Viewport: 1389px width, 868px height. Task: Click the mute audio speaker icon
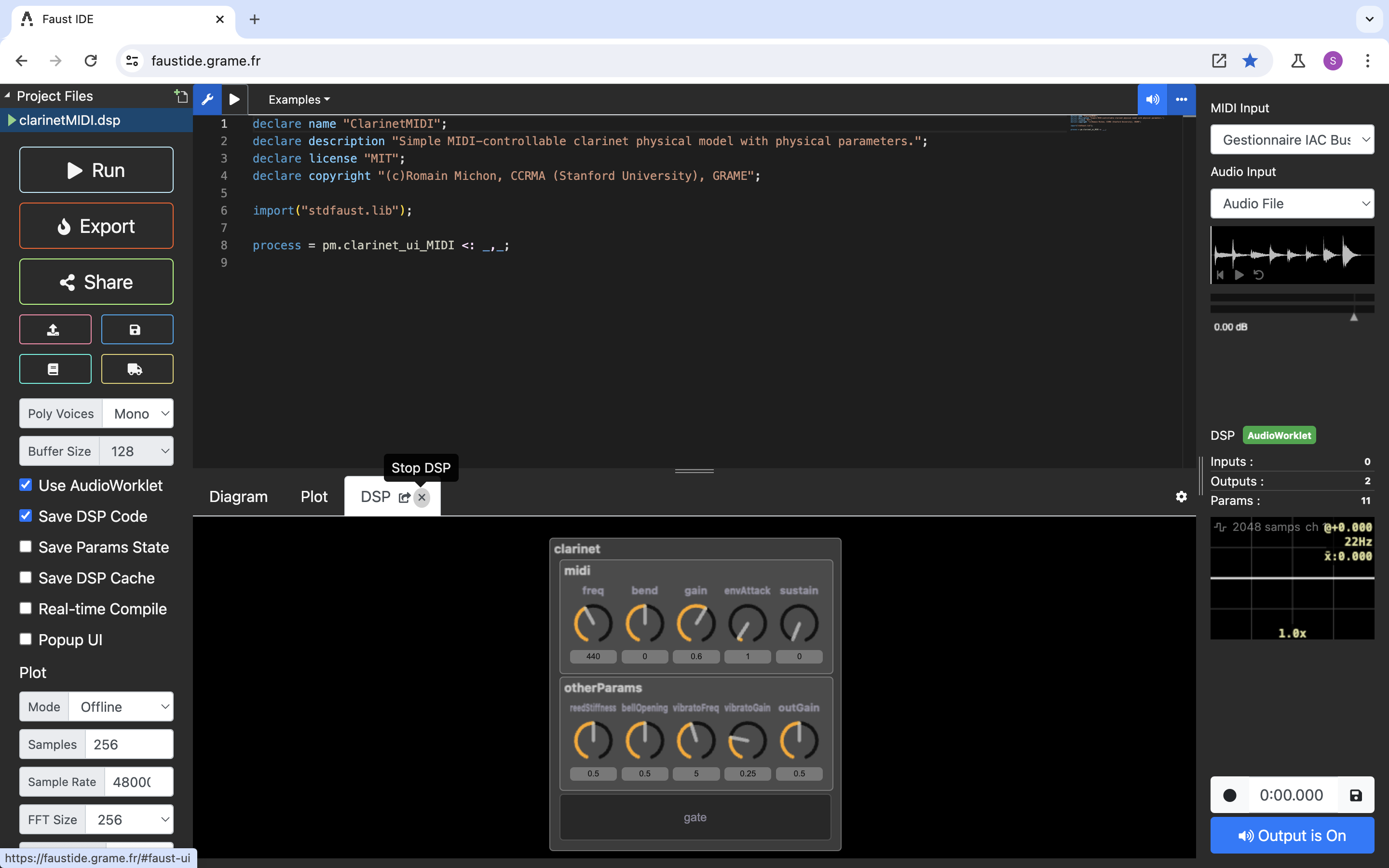1152,99
